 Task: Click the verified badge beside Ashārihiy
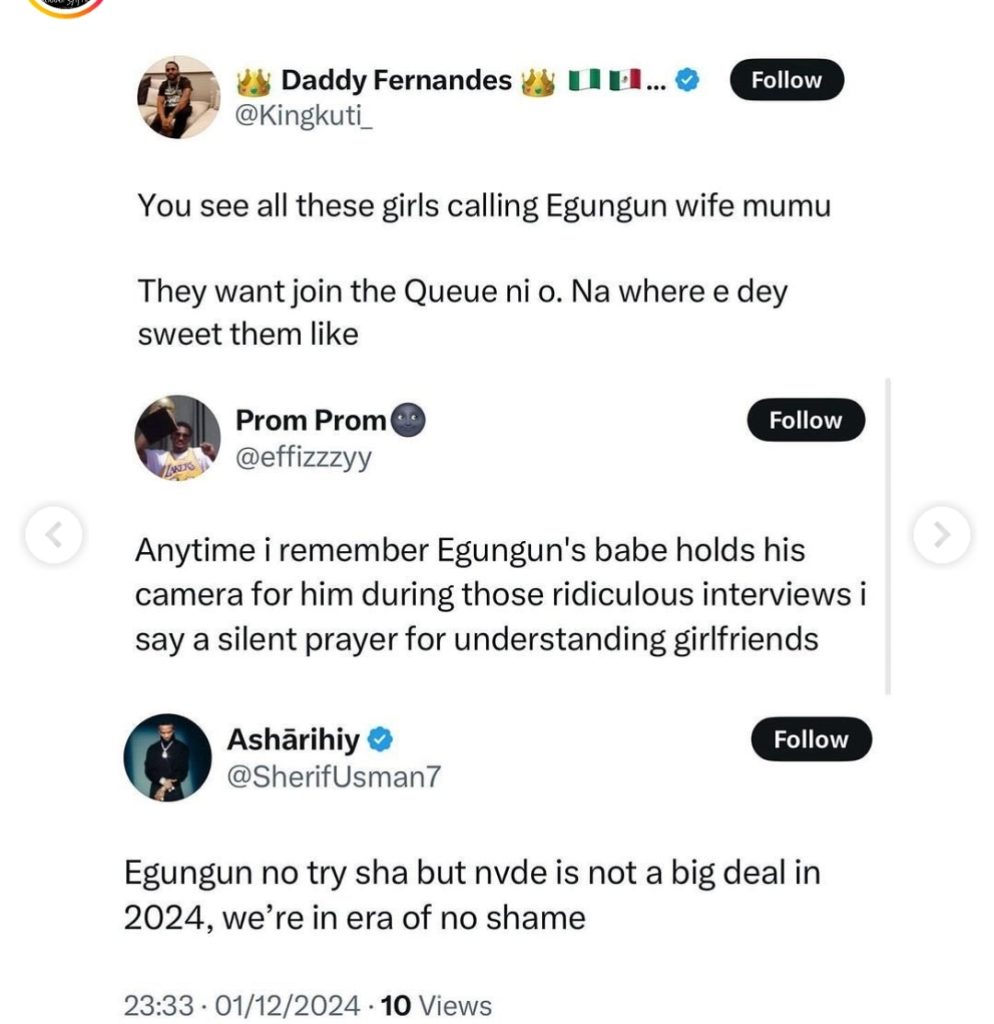[381, 740]
